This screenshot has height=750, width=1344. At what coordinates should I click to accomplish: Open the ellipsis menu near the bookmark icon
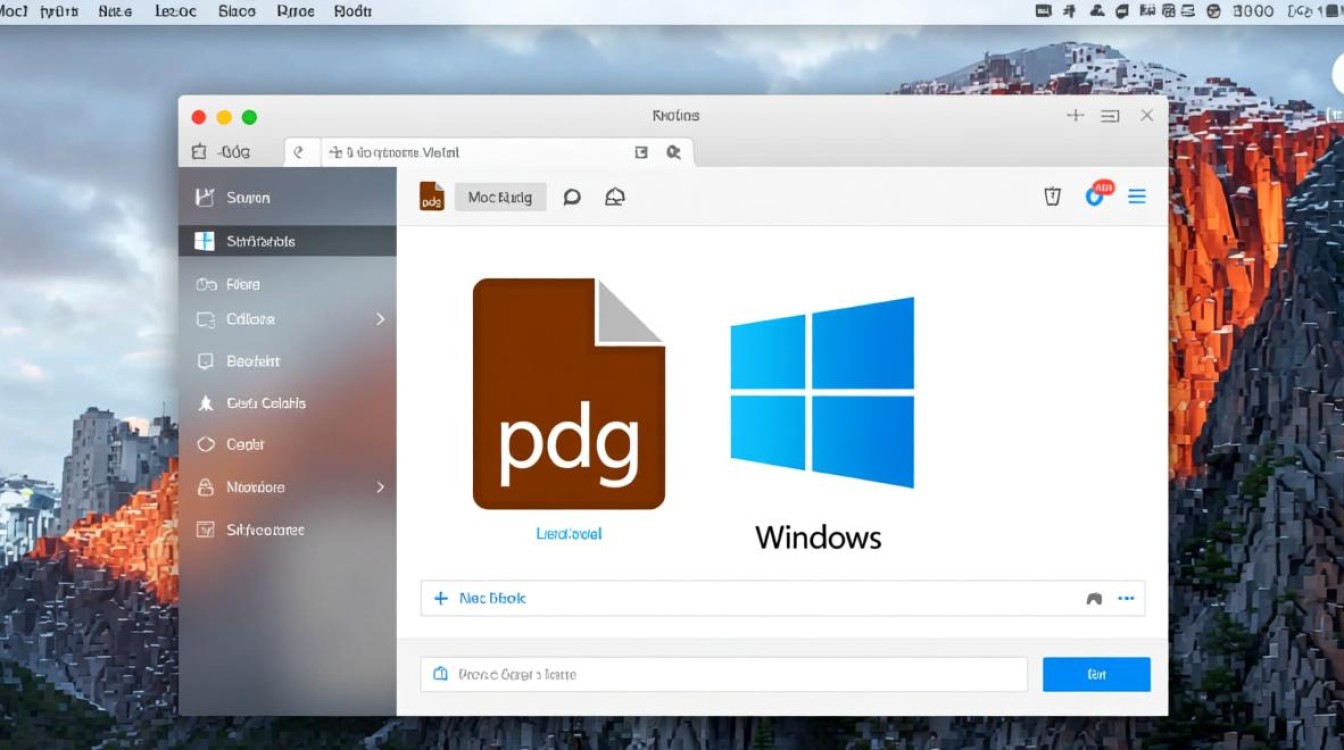pyautogui.click(x=1127, y=598)
